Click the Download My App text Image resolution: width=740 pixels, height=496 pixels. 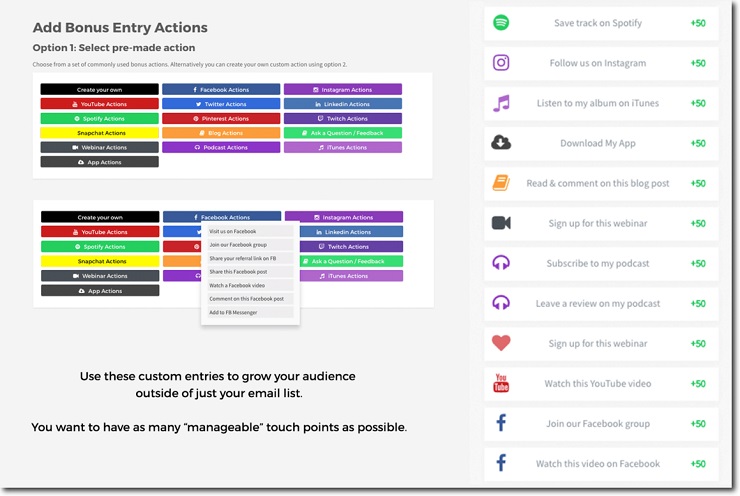pyautogui.click(x=597, y=143)
